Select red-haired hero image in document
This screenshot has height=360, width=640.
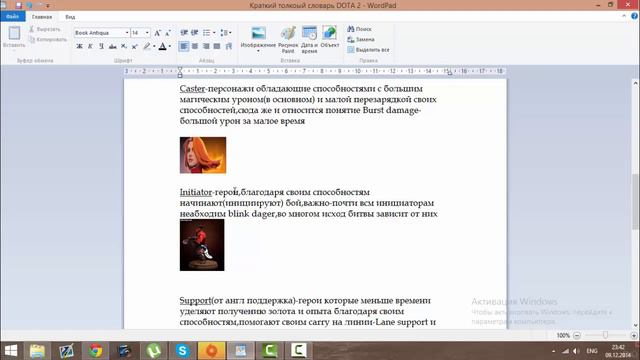point(203,155)
